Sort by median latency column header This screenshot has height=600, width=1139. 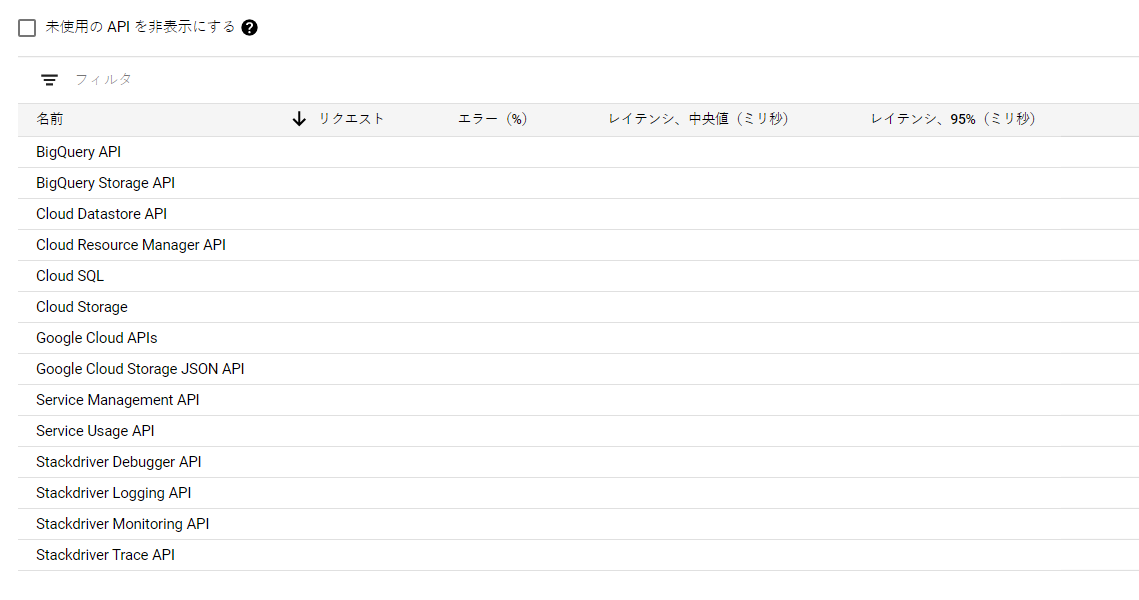point(698,119)
